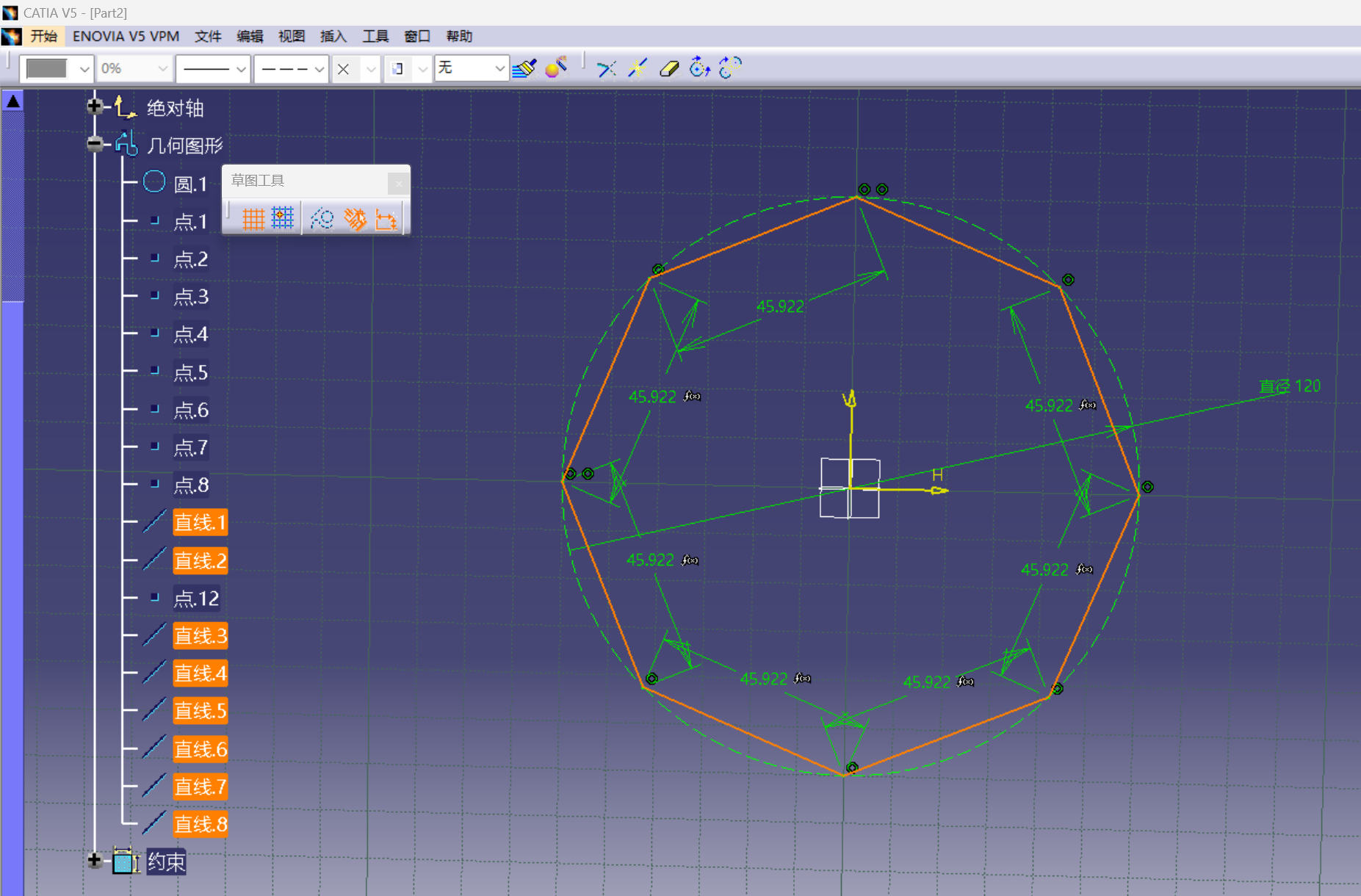Select 圆.1 in the tree

(x=191, y=184)
